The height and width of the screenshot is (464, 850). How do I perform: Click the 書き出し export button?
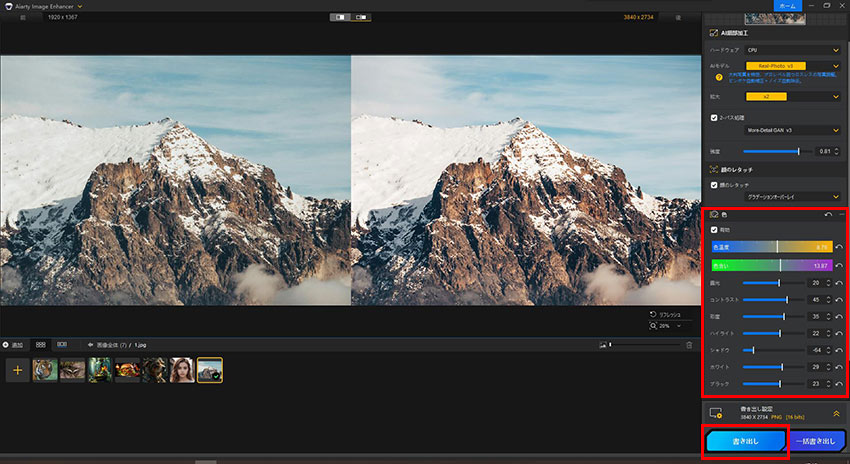pos(745,441)
